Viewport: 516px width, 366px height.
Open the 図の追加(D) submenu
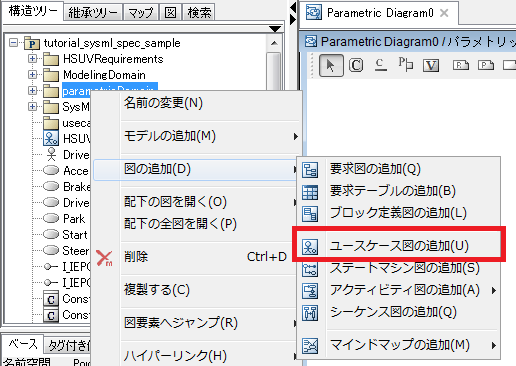pos(195,169)
